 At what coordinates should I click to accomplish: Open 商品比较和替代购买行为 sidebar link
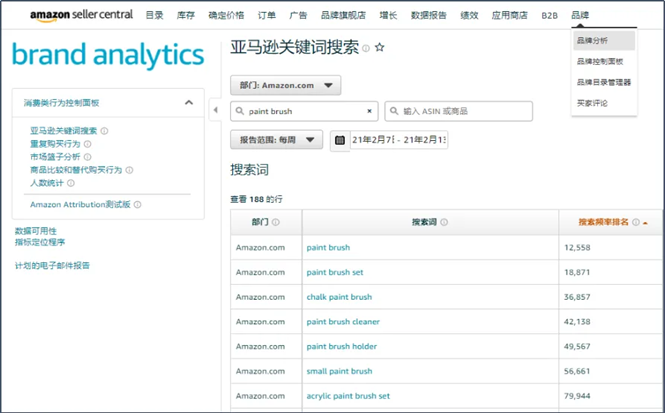(76, 170)
